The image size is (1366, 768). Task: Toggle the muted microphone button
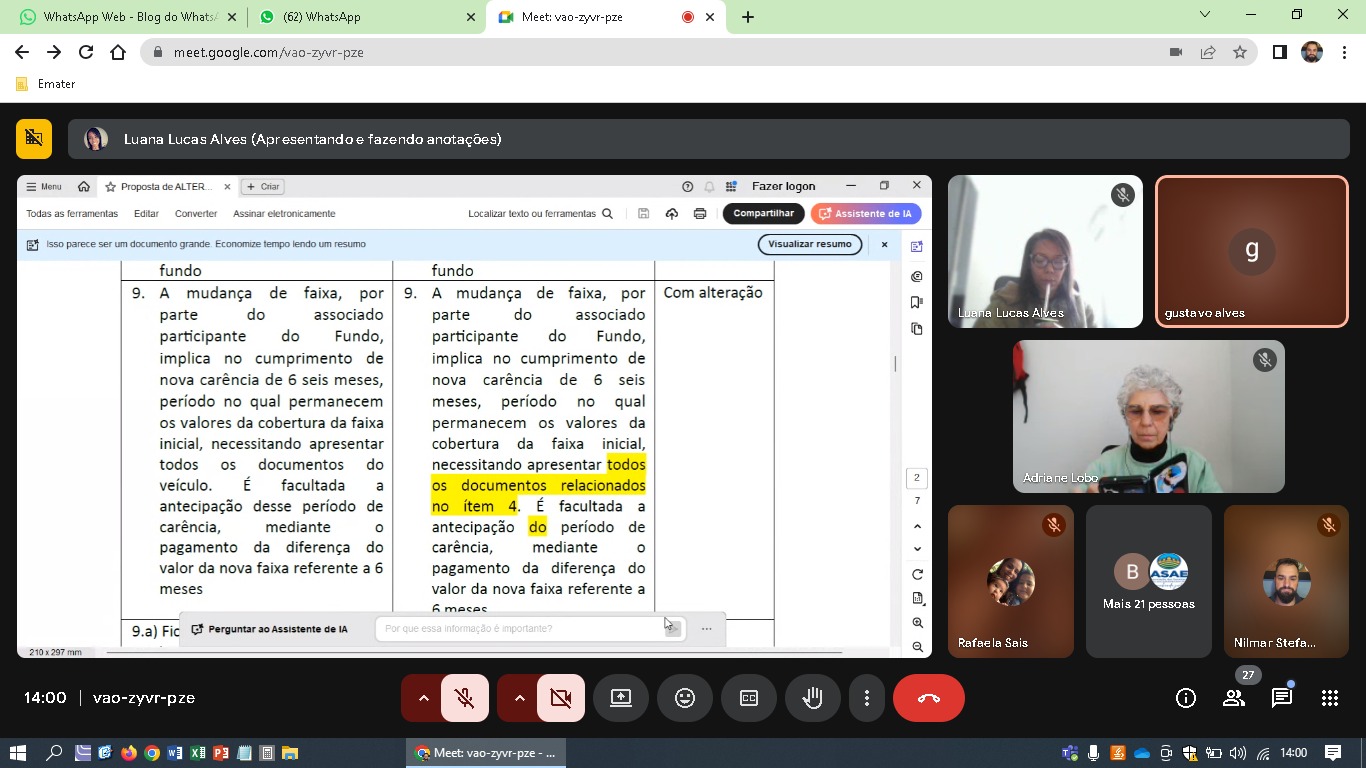(465, 698)
